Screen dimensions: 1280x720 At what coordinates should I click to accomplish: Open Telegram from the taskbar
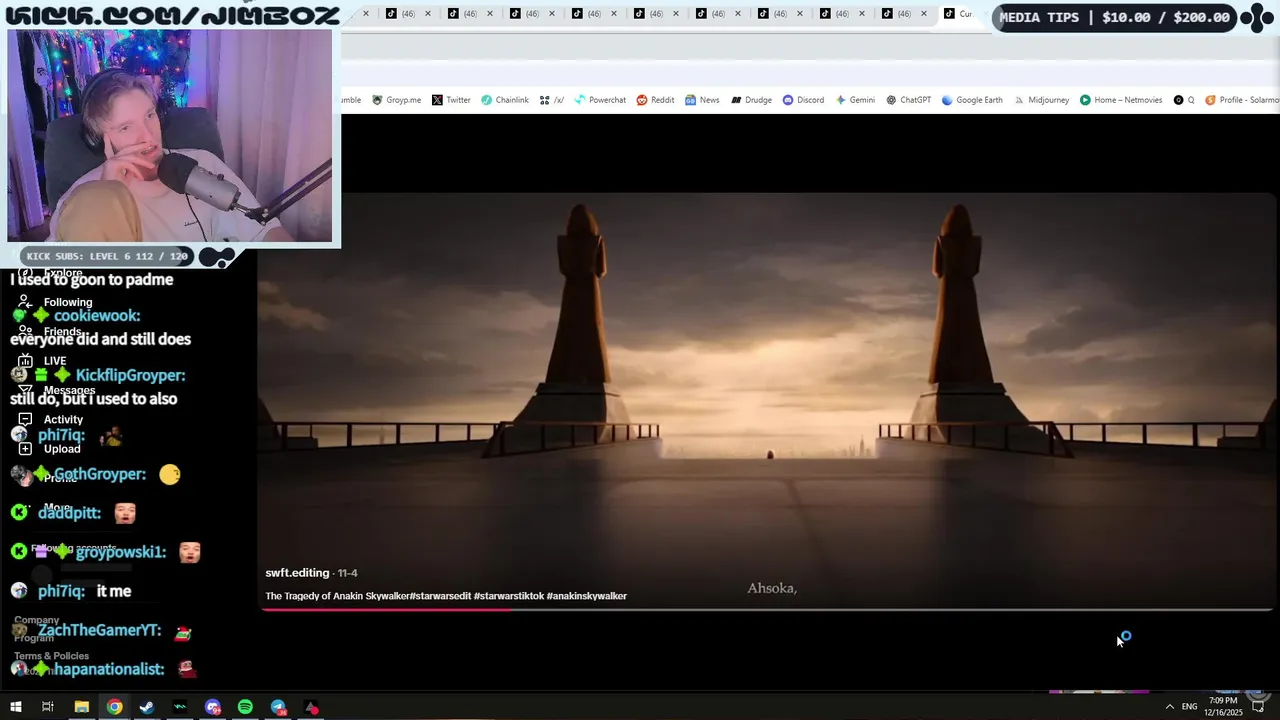pos(278,707)
